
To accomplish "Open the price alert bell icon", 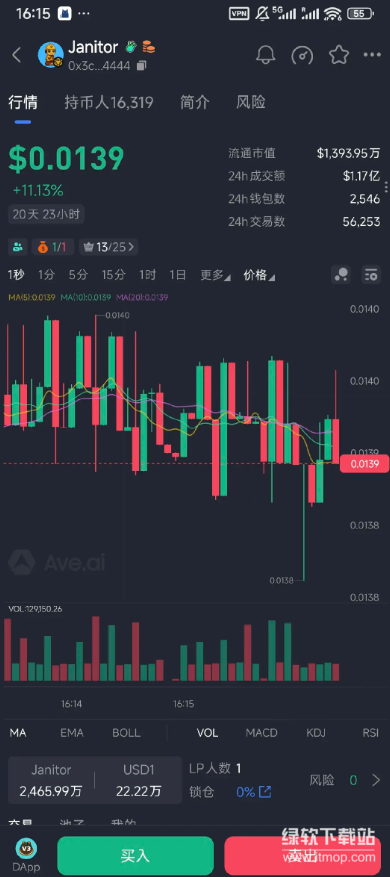I will coord(266,54).
